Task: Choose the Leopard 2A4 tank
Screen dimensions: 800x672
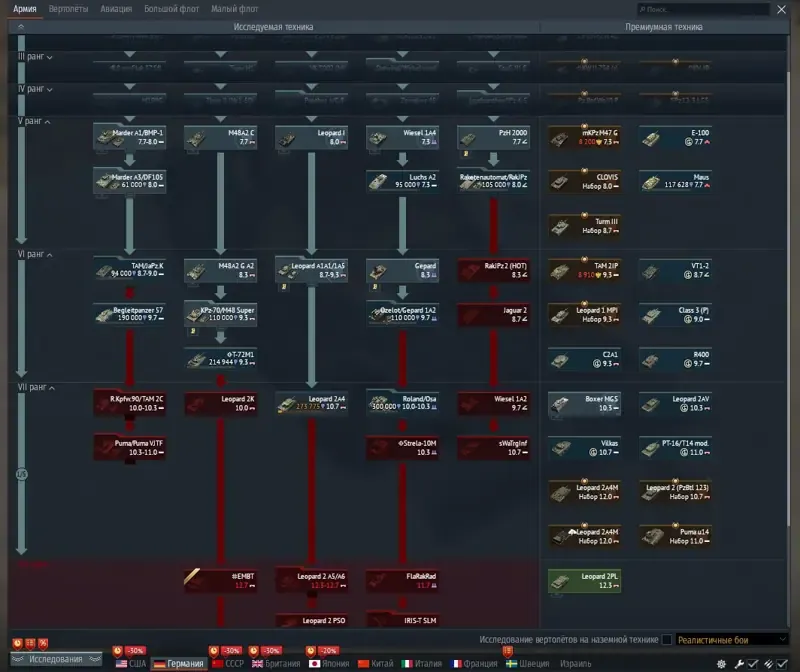Action: pos(311,403)
